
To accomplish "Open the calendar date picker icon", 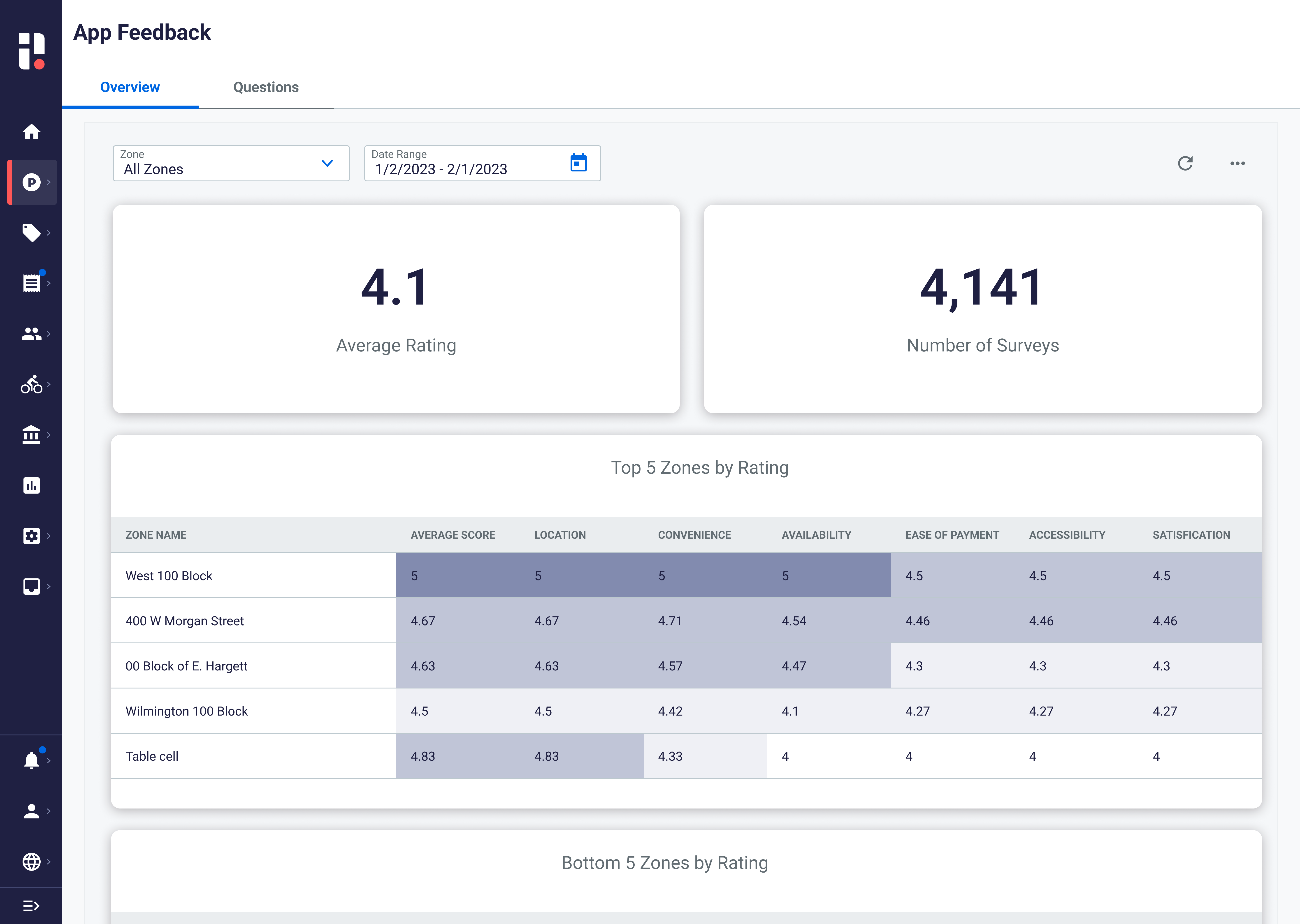I will 578,163.
